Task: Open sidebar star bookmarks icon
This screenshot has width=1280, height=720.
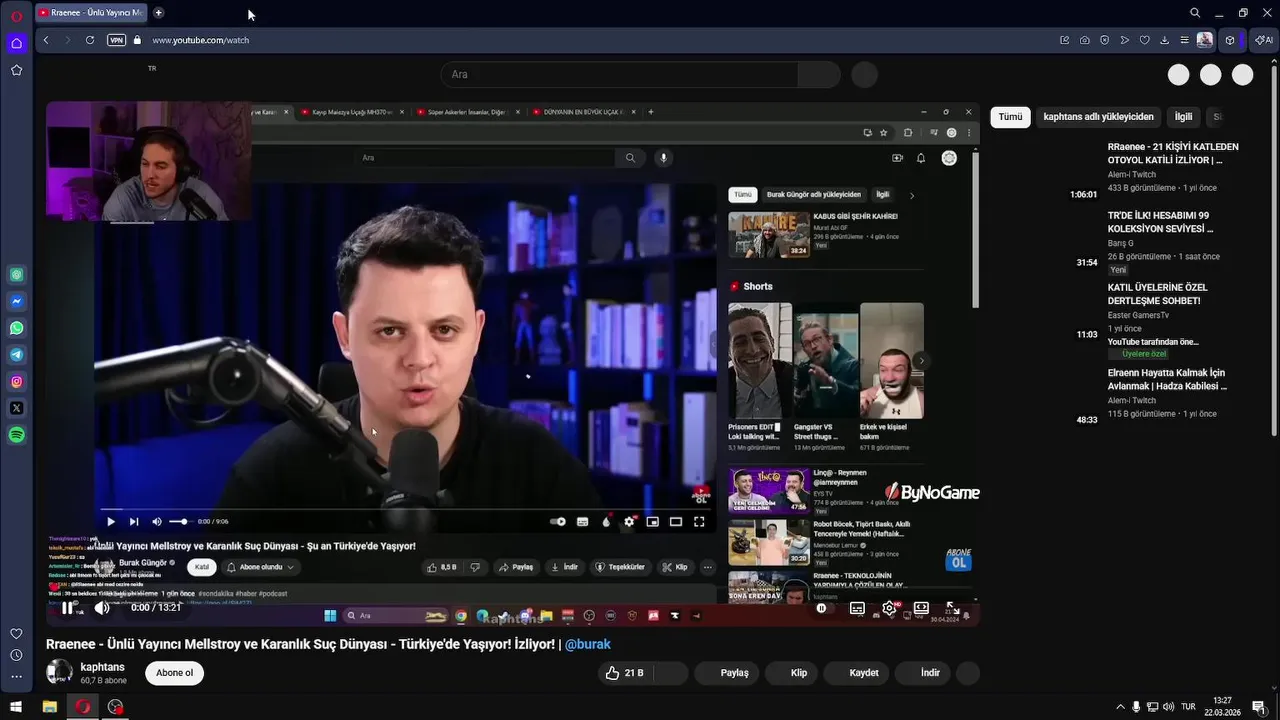Action: coord(16,70)
